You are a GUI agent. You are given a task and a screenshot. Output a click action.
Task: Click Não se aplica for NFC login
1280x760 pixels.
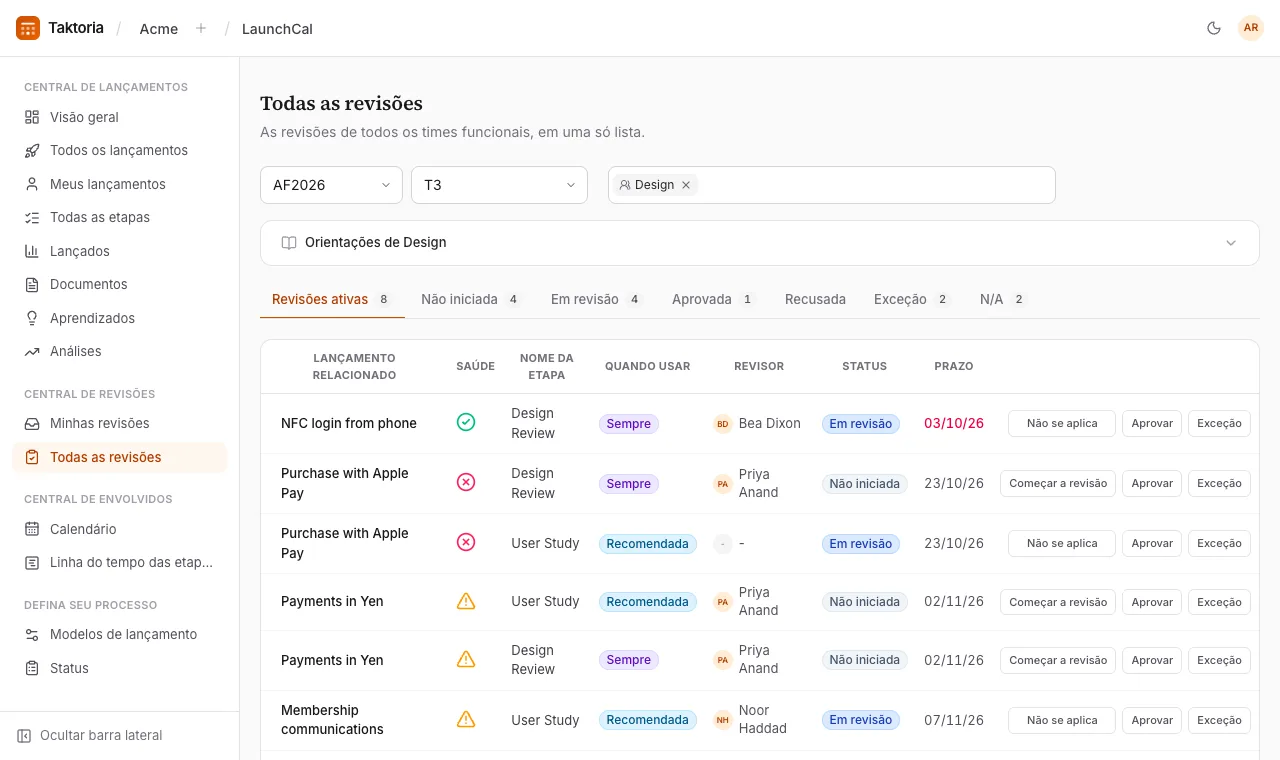click(x=1062, y=423)
